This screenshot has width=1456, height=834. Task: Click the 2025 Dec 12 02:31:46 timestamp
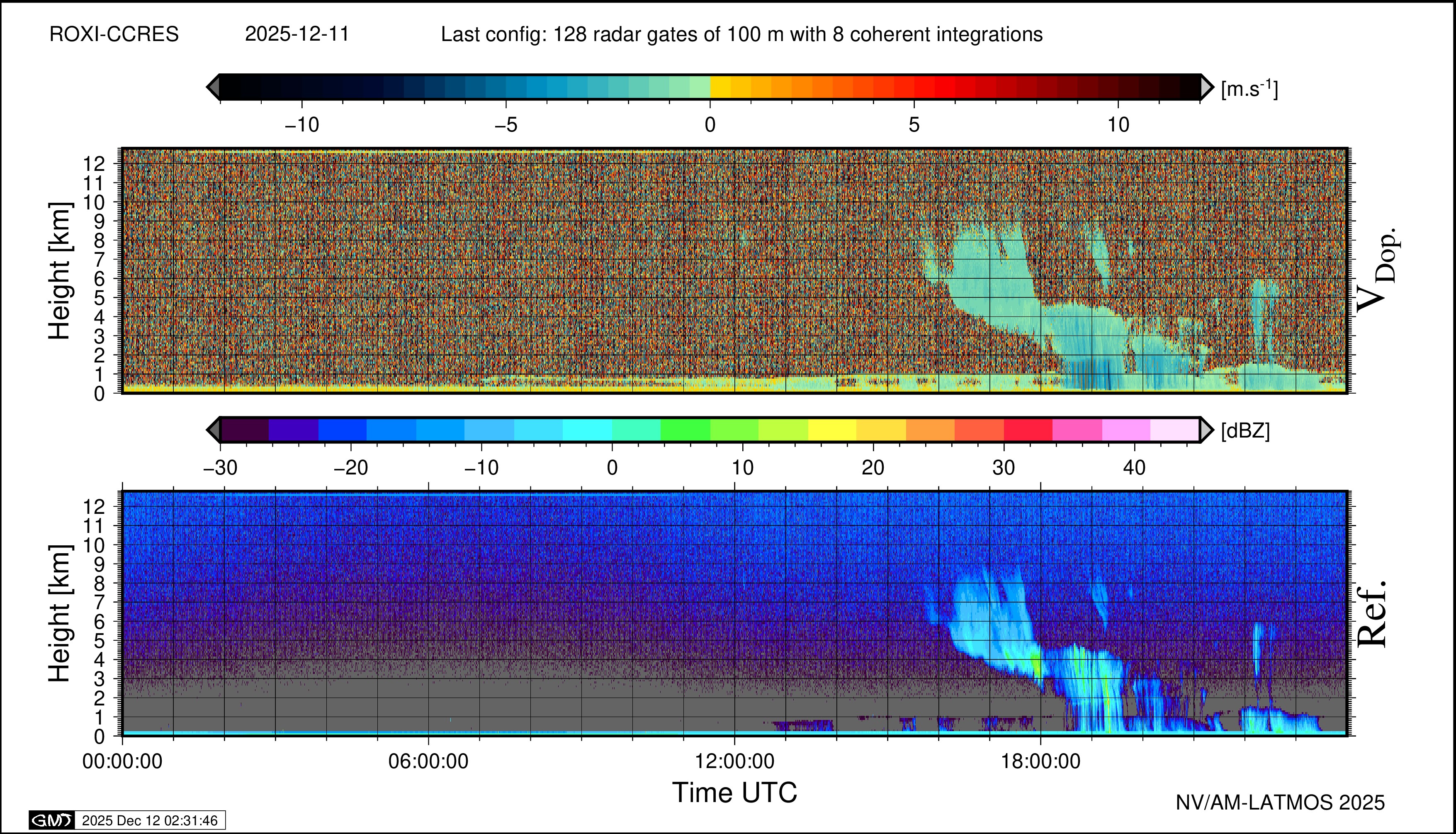(149, 820)
